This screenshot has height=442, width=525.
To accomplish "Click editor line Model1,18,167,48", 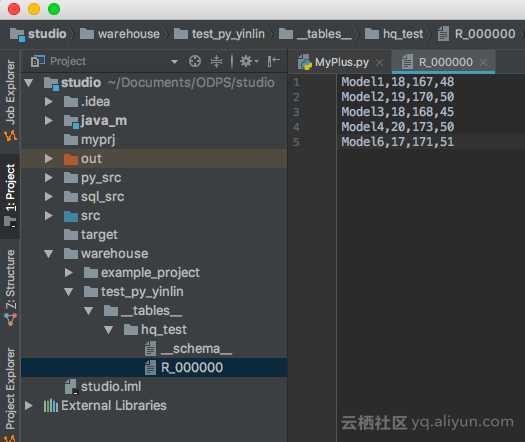I will click(398, 82).
